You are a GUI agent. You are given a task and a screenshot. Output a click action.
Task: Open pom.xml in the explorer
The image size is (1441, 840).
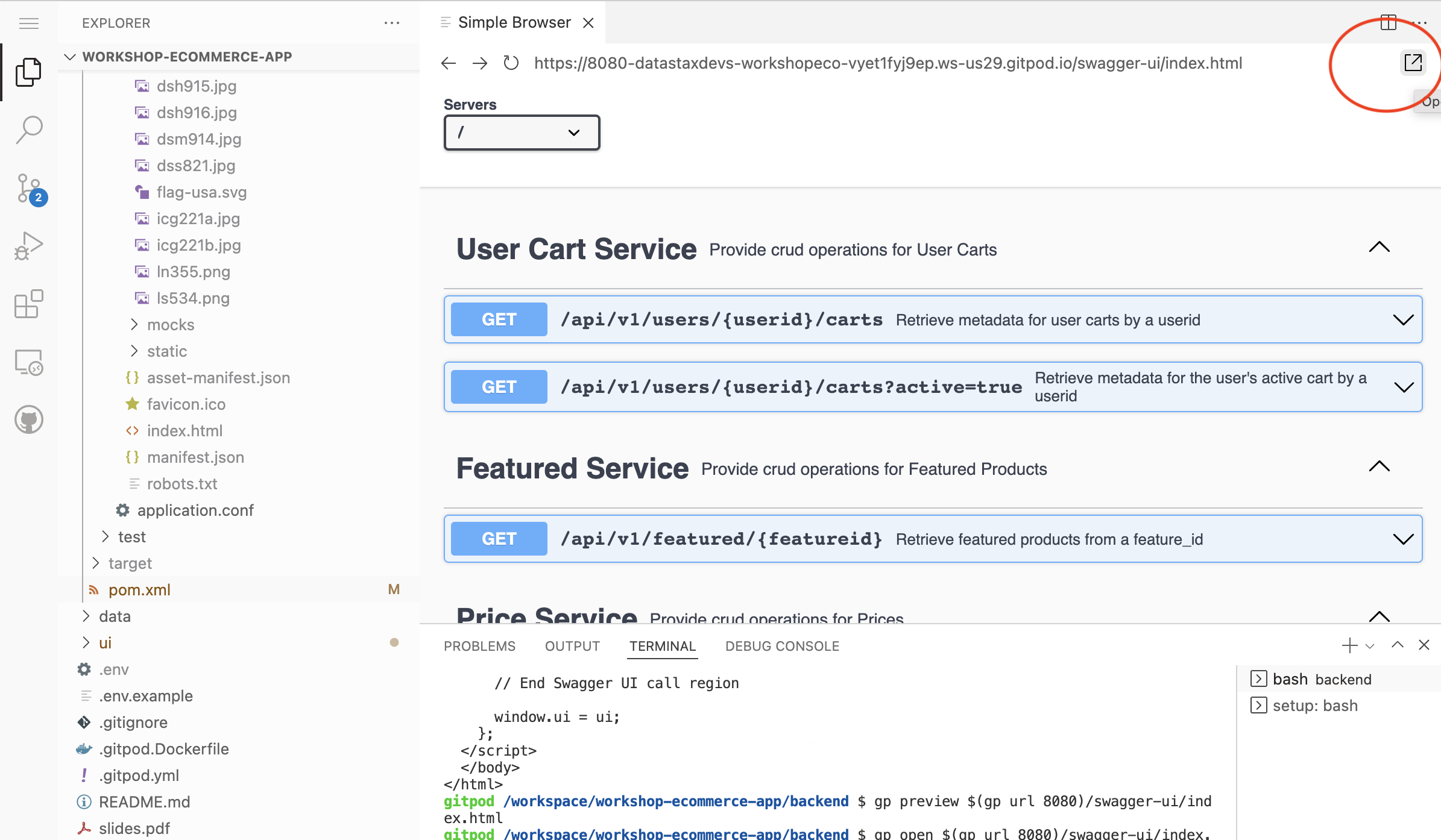[x=139, y=590]
